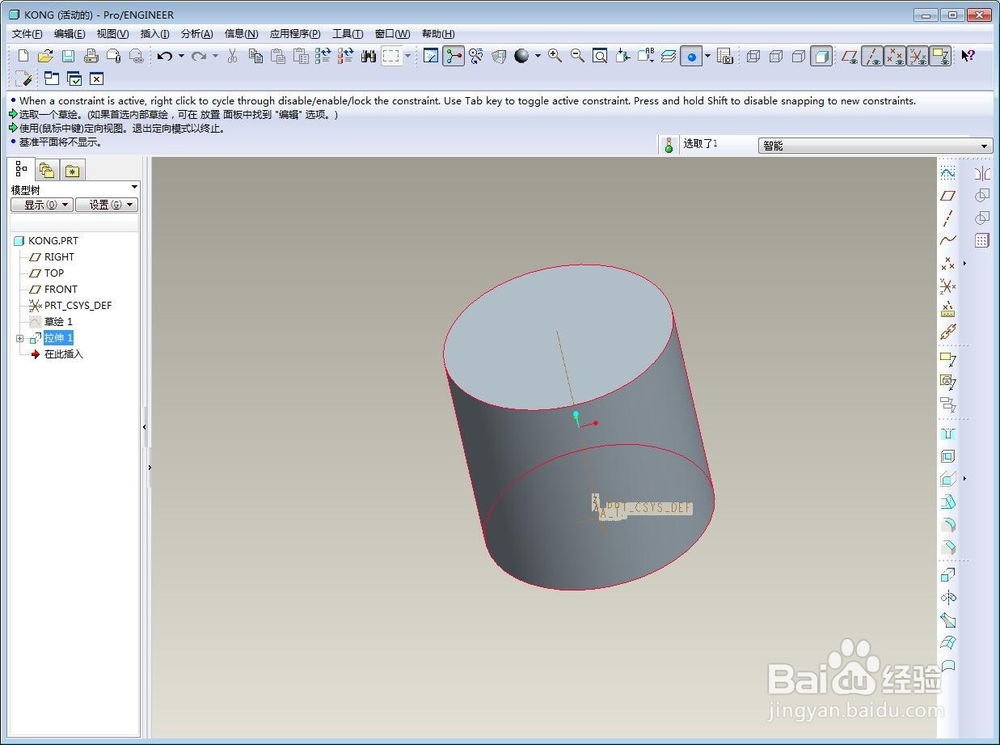The image size is (1000, 745).
Task: Open the binoculars search tool
Action: 368,56
